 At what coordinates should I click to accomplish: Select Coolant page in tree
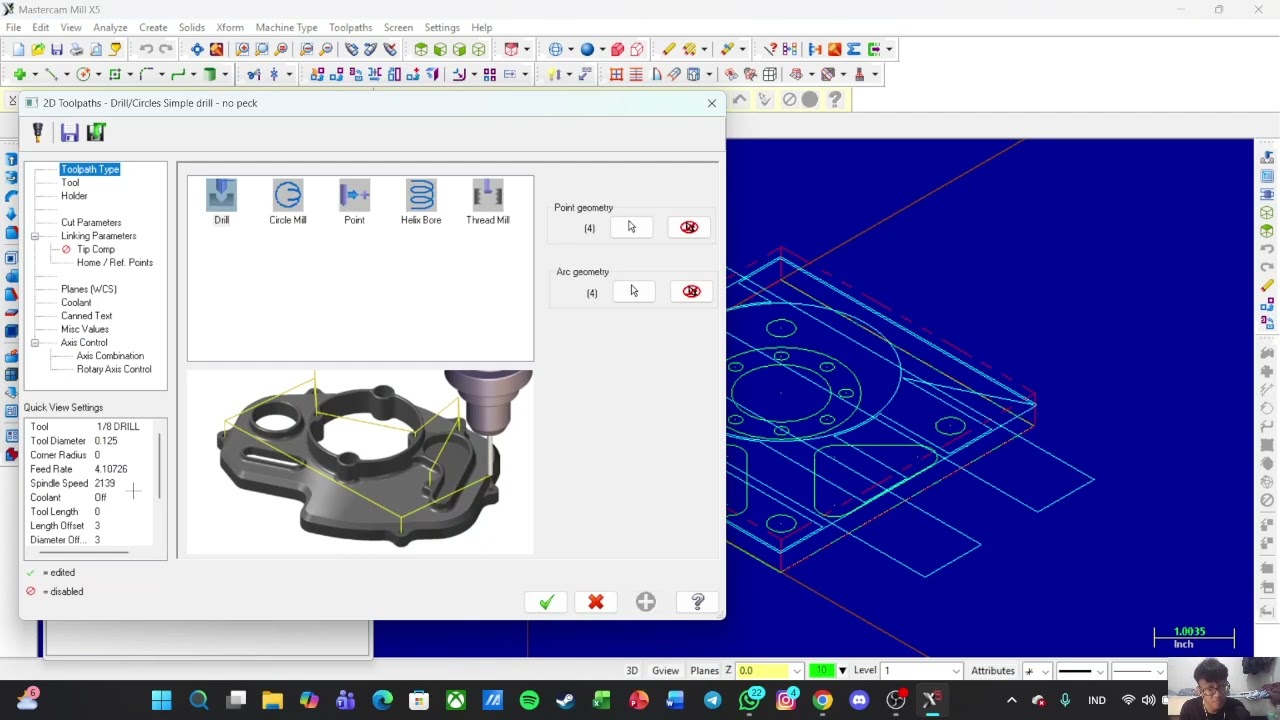coord(76,303)
